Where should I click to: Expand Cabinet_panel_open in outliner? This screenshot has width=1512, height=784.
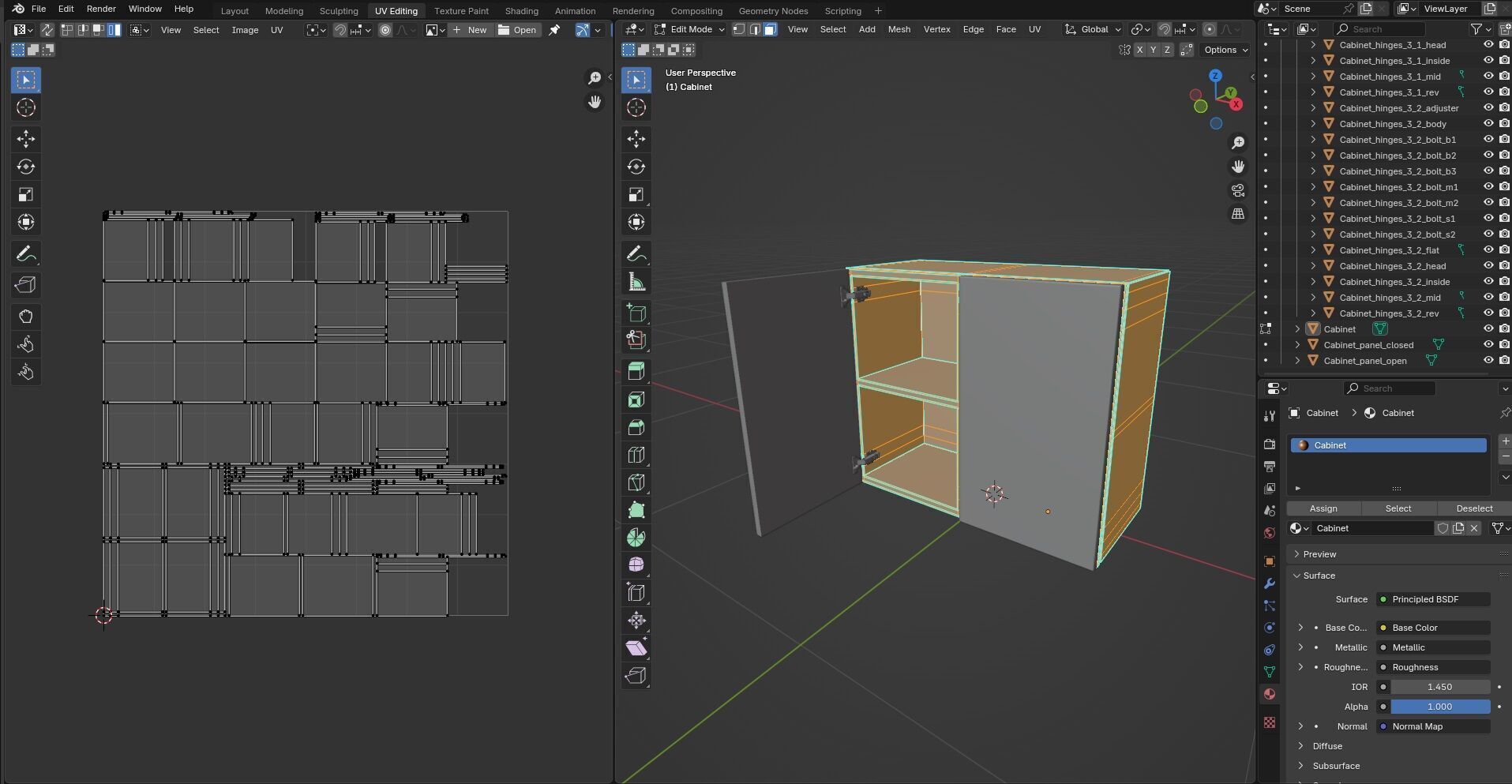coord(1297,361)
